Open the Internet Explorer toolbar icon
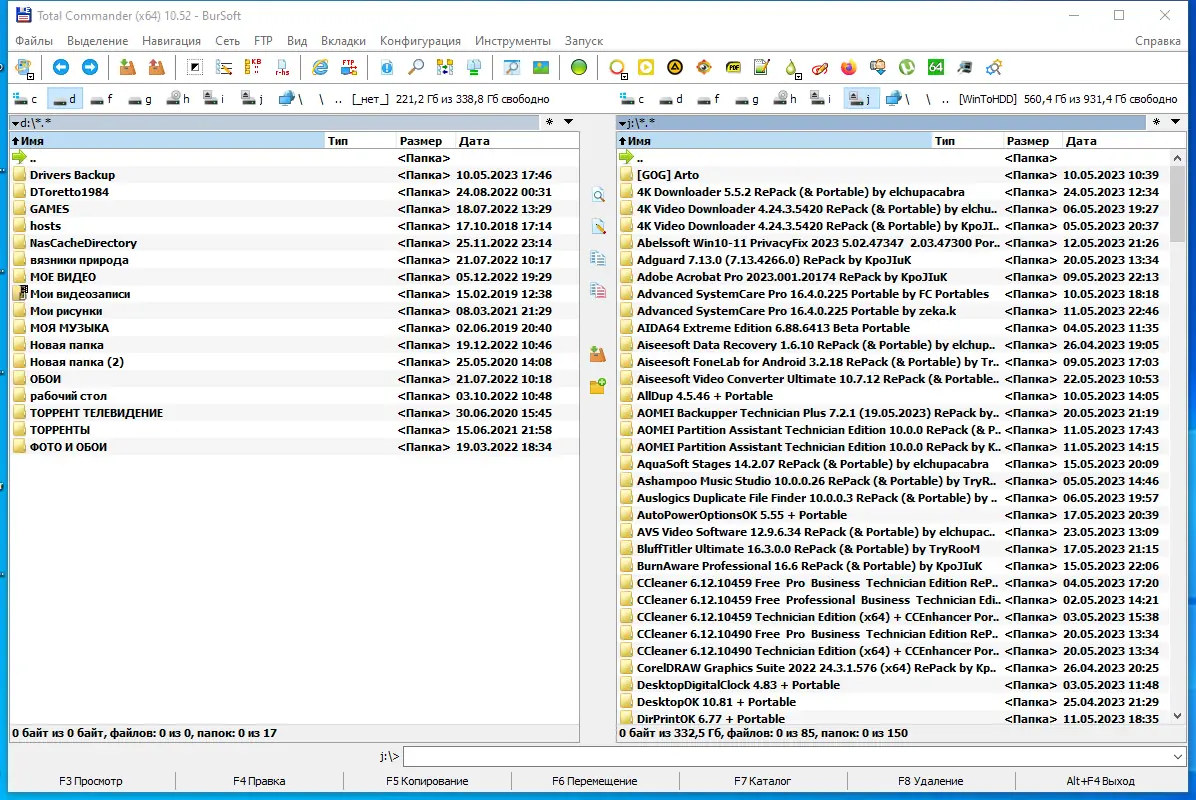Image resolution: width=1196 pixels, height=800 pixels. [x=320, y=67]
